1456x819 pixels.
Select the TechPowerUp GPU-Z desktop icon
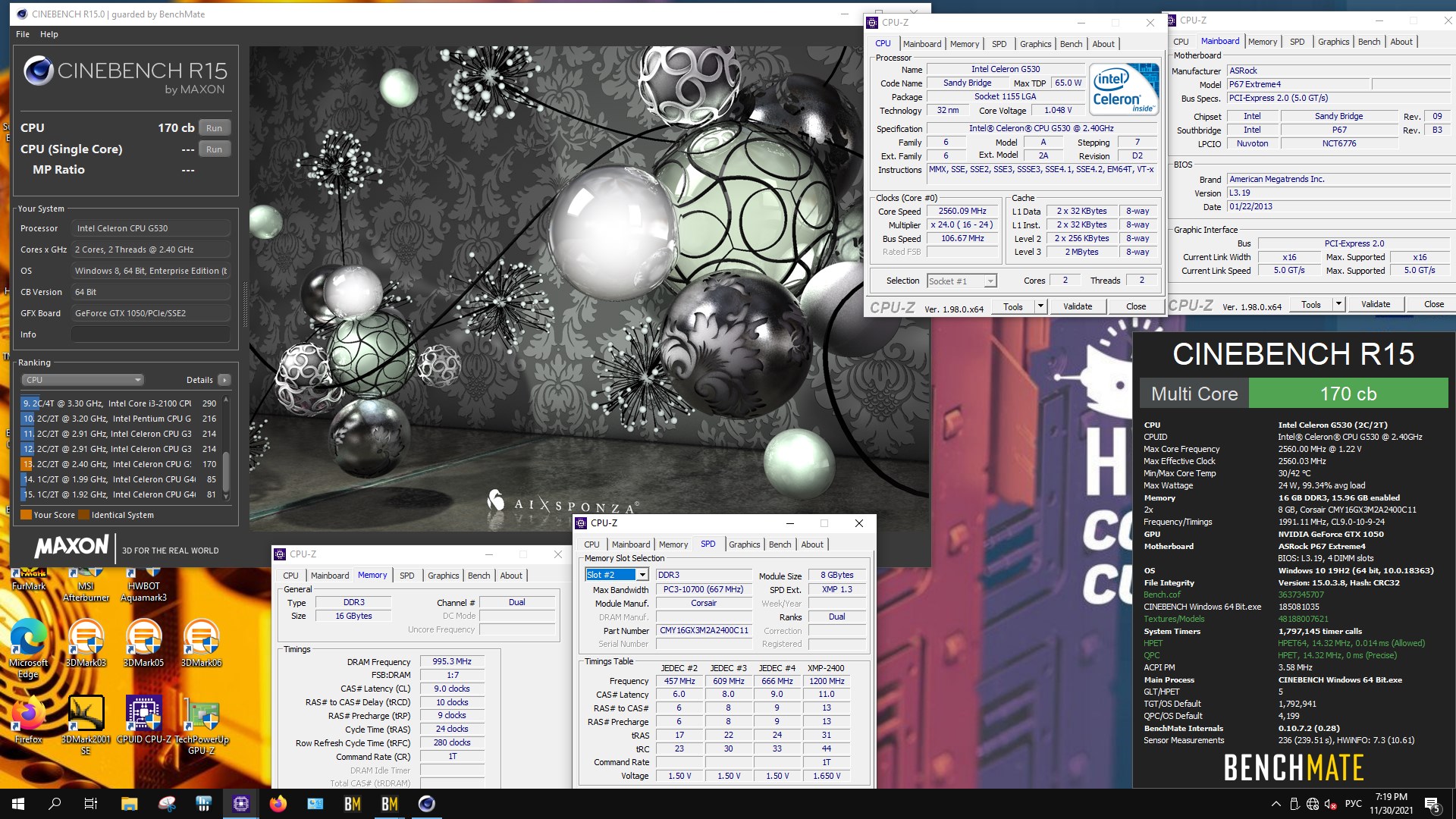[x=201, y=725]
